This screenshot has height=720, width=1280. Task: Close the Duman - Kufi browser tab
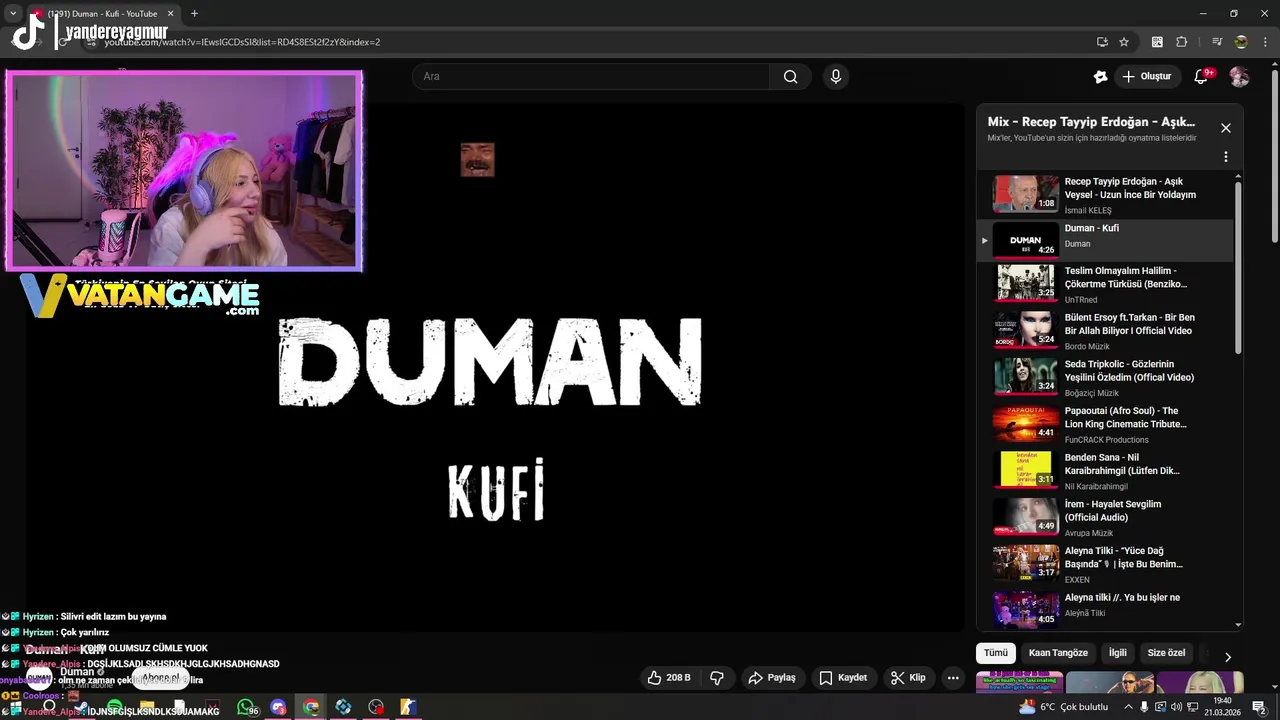coord(170,14)
